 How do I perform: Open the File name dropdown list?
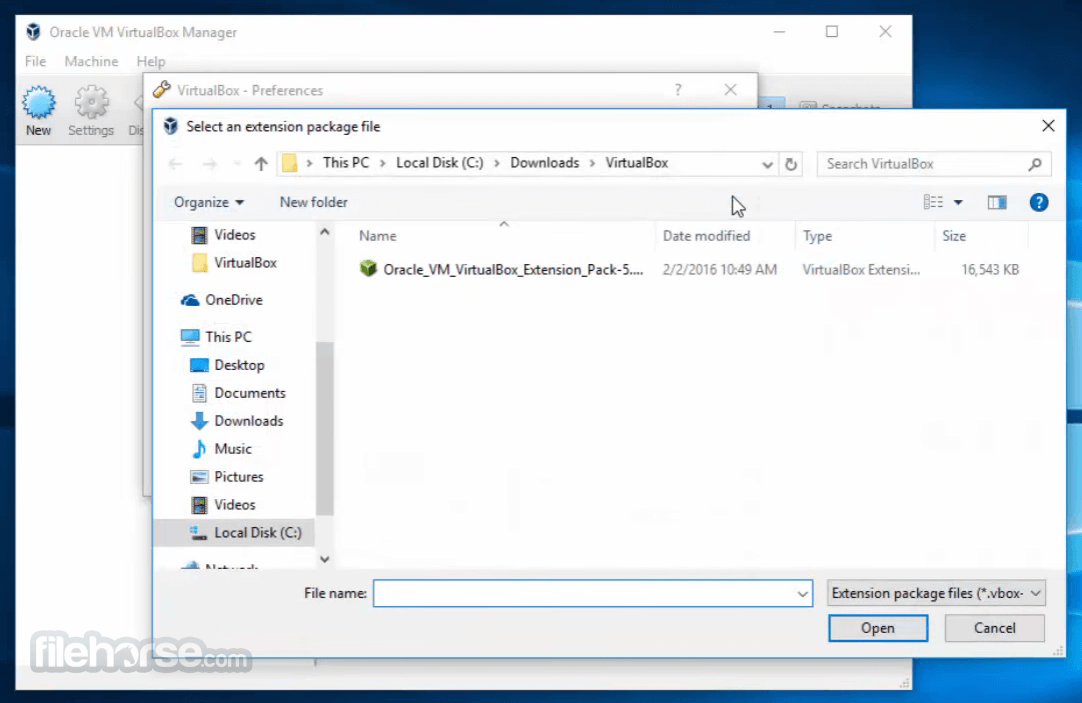[x=802, y=593]
